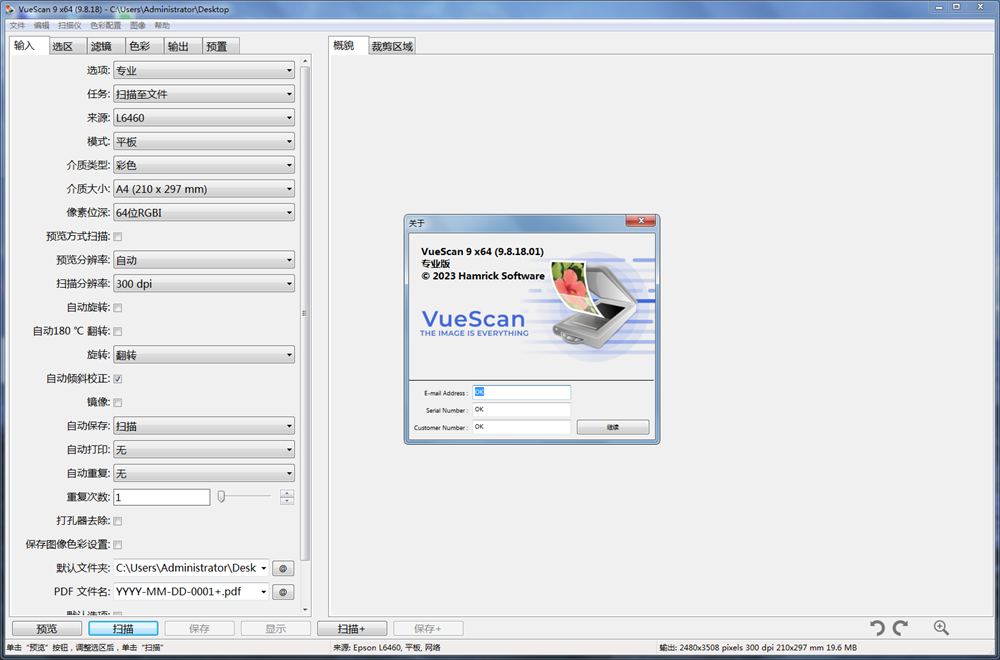Screen dimensions: 1000x660
Task: Open the 帮助 menu
Action: click(x=162, y=26)
